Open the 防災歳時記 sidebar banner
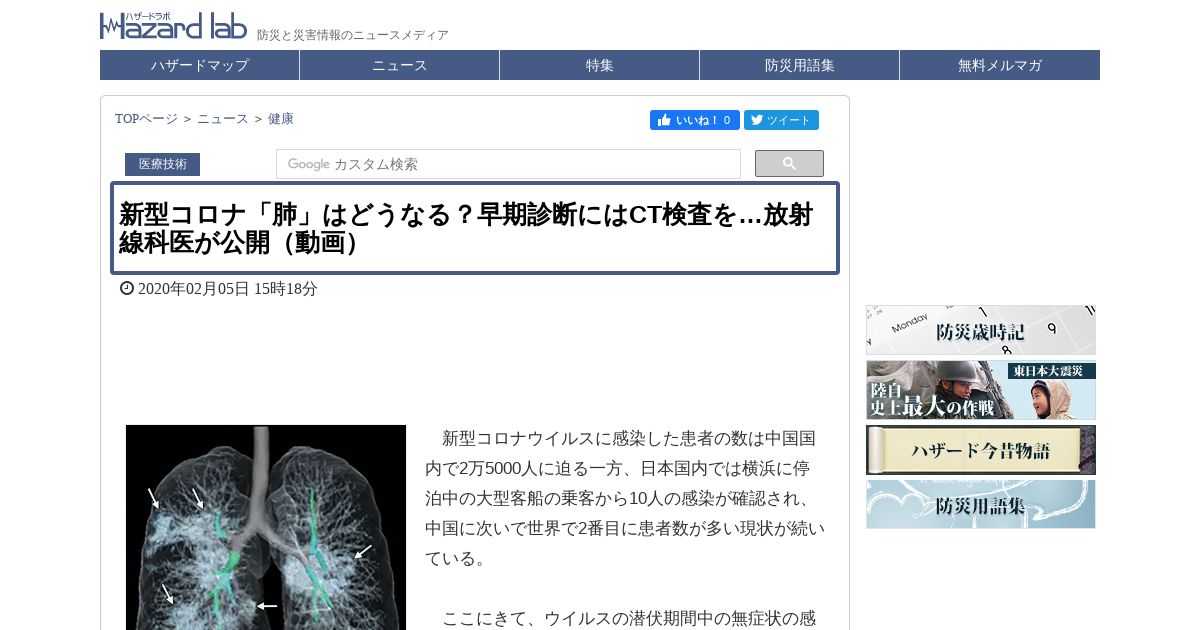Viewport: 1200px width, 630px height. 981,330
